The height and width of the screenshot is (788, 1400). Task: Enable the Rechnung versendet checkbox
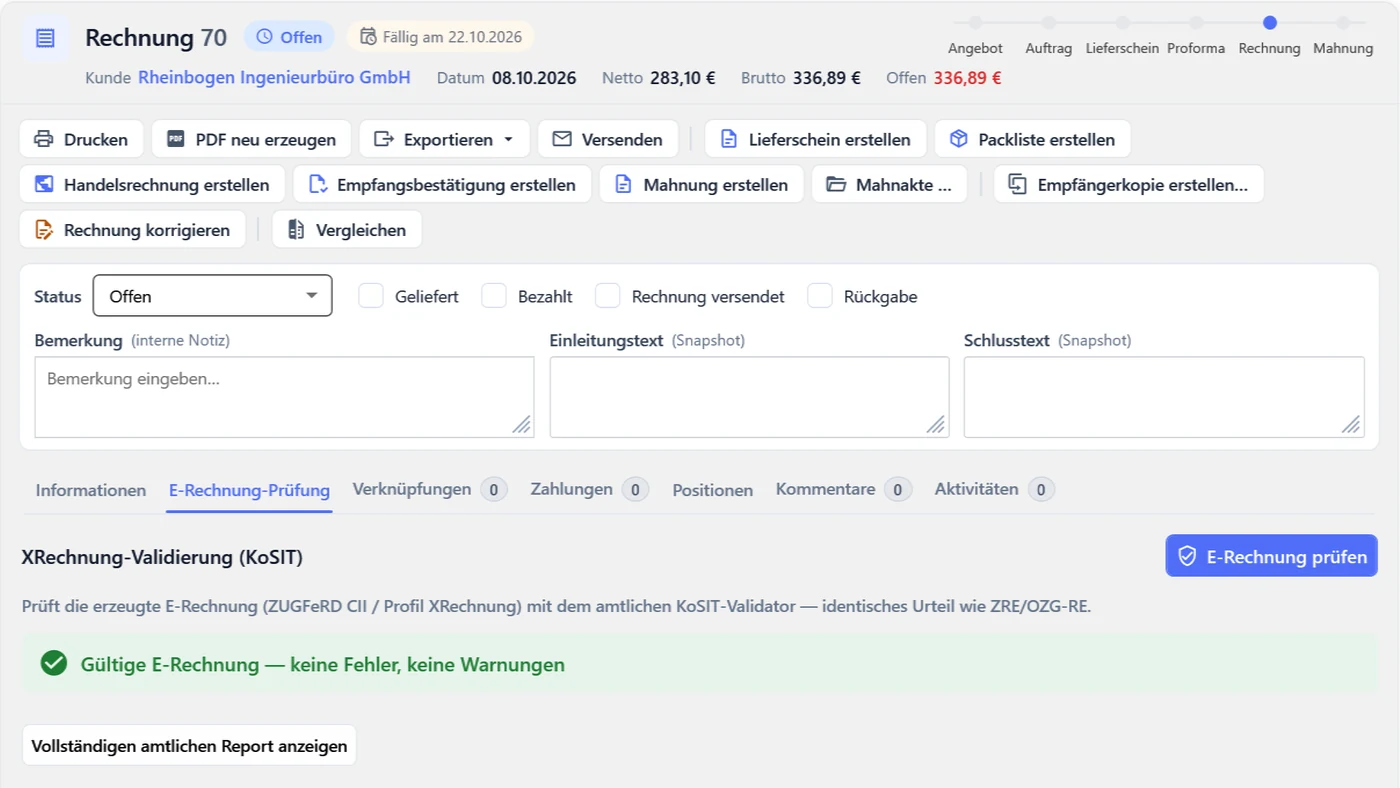pyautogui.click(x=608, y=296)
